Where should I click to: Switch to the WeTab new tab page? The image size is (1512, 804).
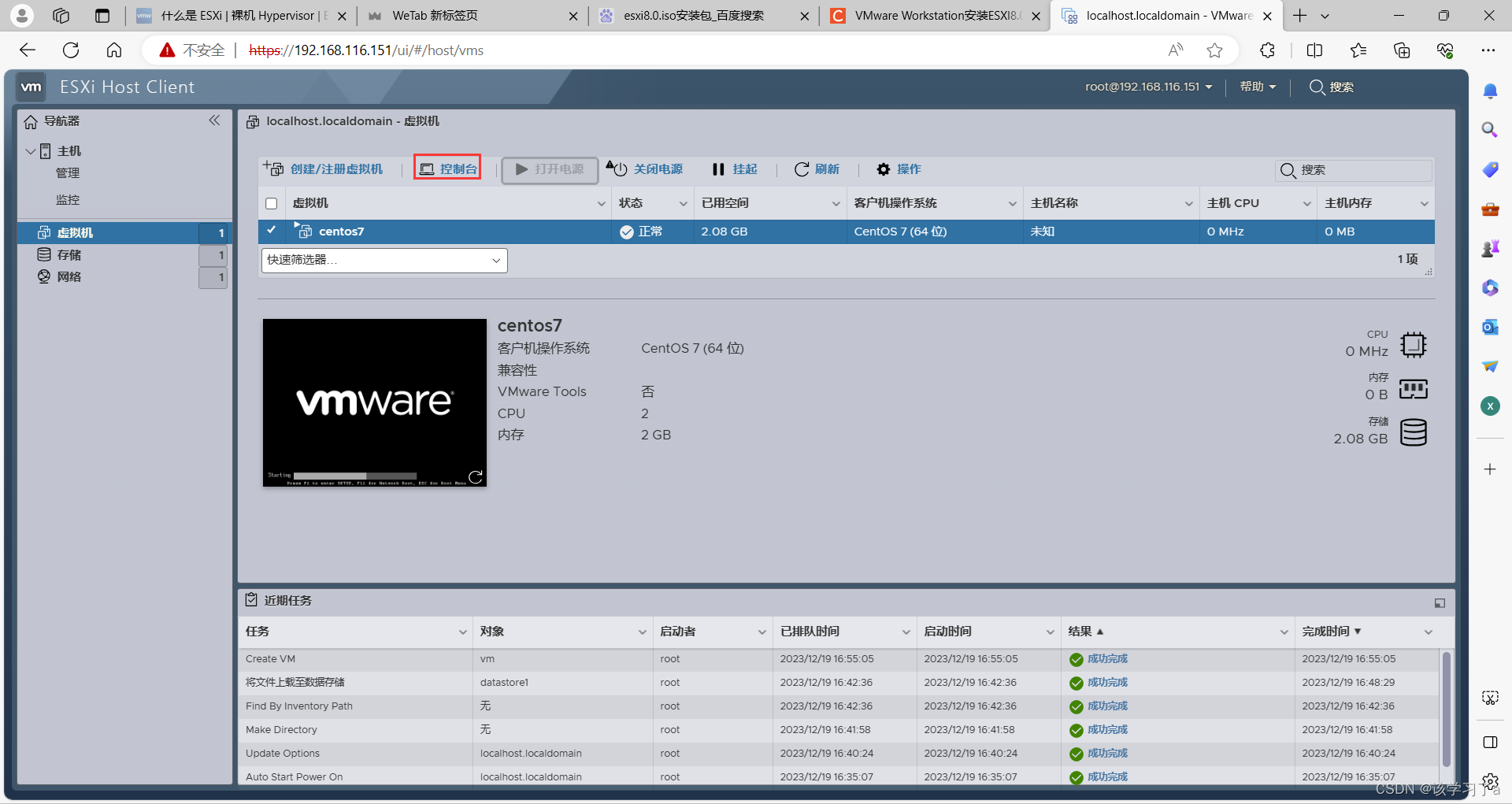(472, 16)
